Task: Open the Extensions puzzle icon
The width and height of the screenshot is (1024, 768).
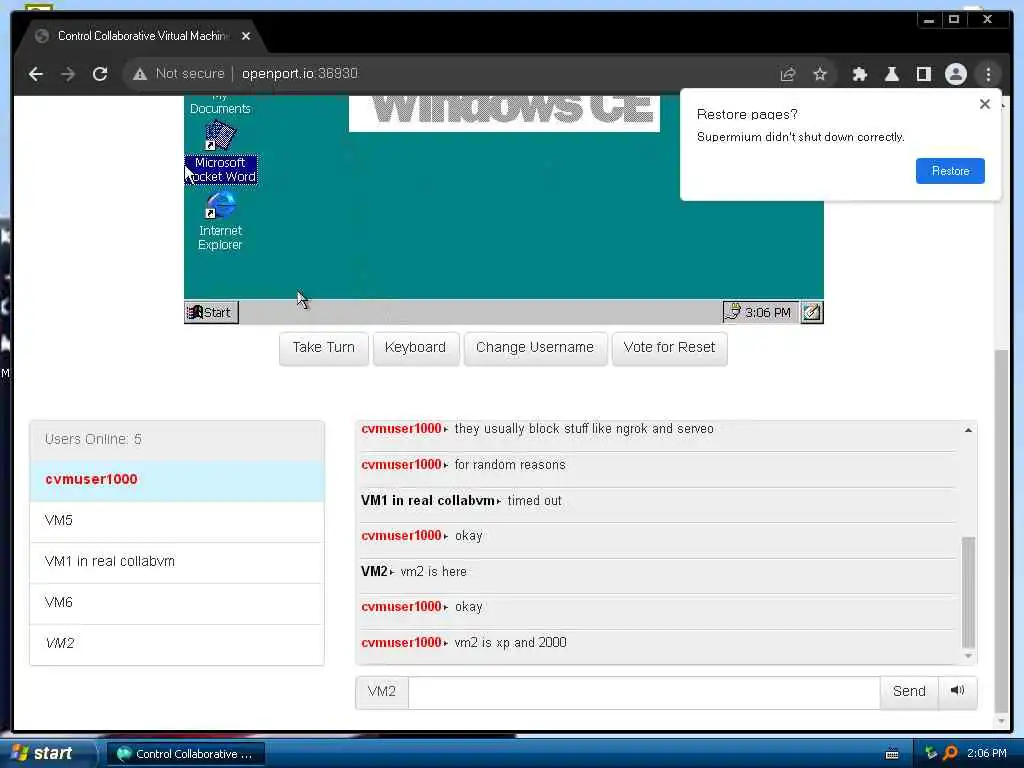Action: (x=859, y=74)
